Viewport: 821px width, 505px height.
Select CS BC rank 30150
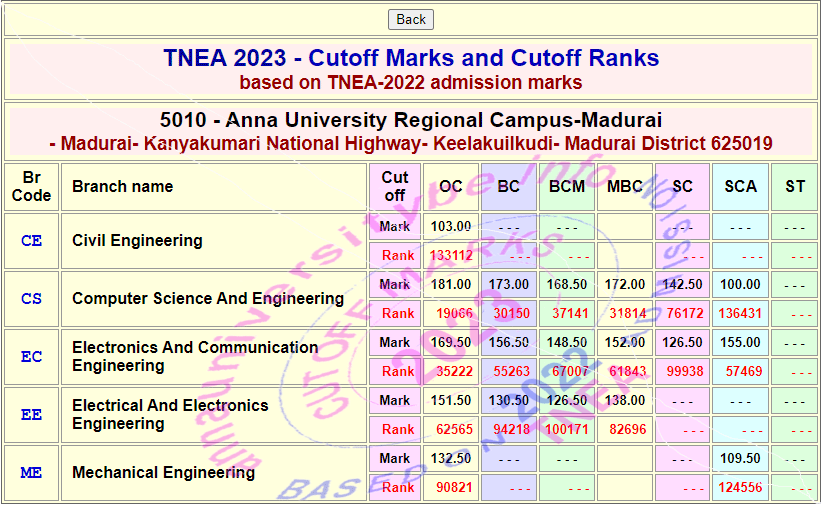click(512, 313)
